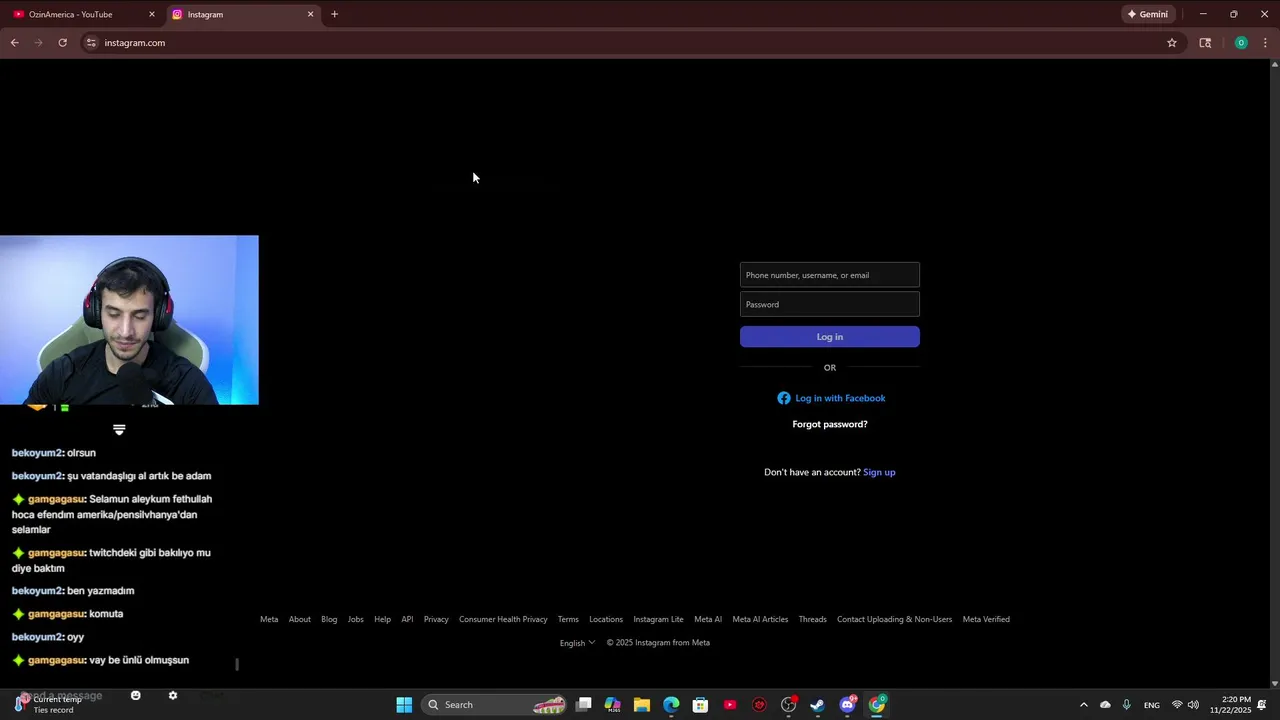Image resolution: width=1280 pixels, height=720 pixels.
Task: Open the Meta AI footer link
Action: pos(708,619)
